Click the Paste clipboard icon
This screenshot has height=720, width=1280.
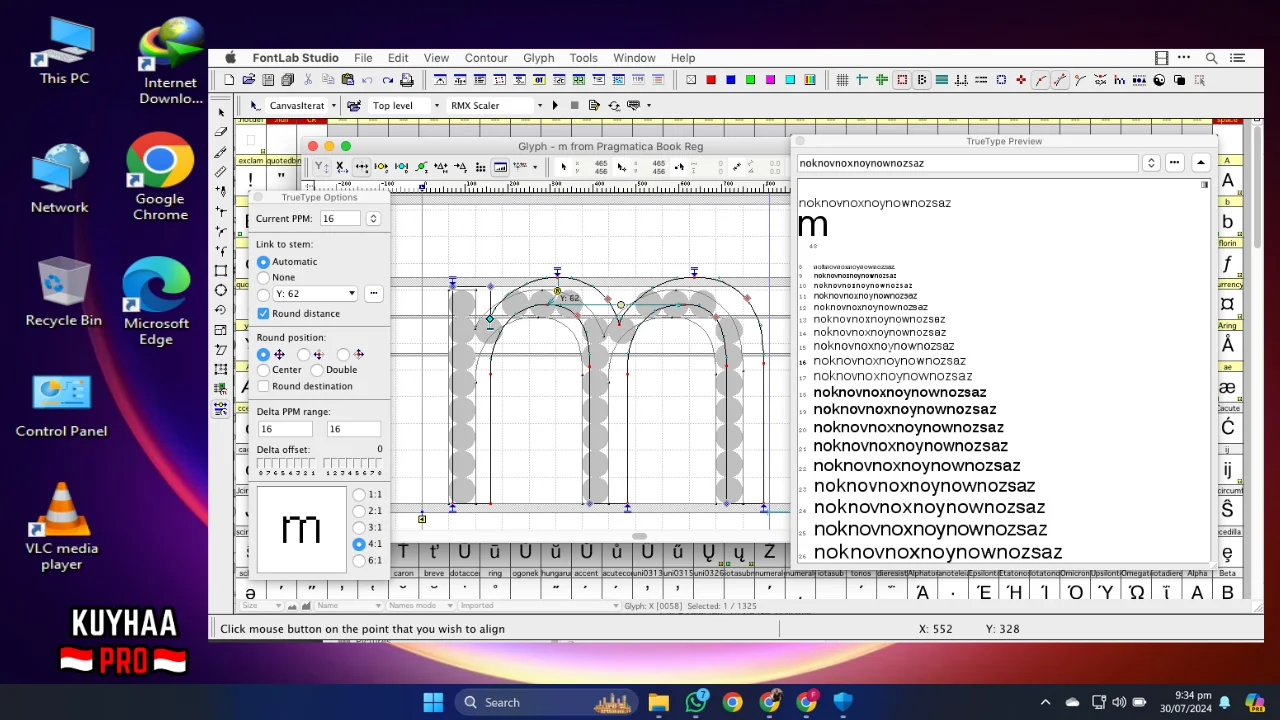(347, 80)
